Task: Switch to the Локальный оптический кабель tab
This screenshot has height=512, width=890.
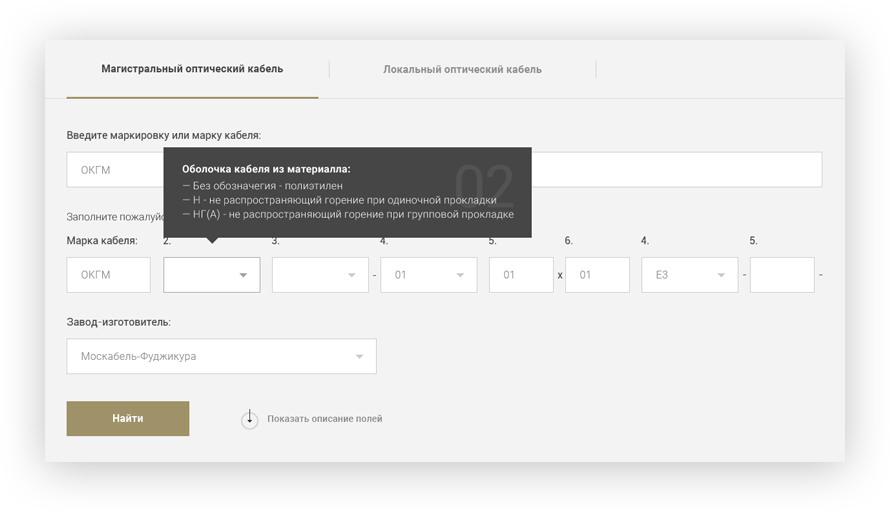Action: pos(462,70)
